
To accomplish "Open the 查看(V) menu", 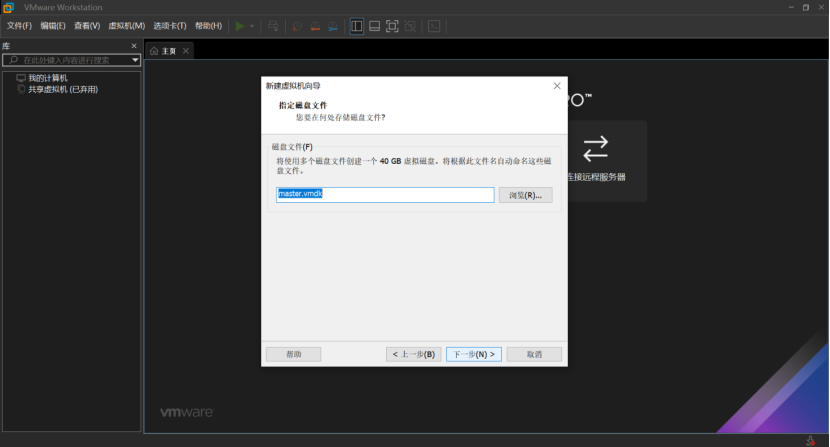I will (x=87, y=26).
